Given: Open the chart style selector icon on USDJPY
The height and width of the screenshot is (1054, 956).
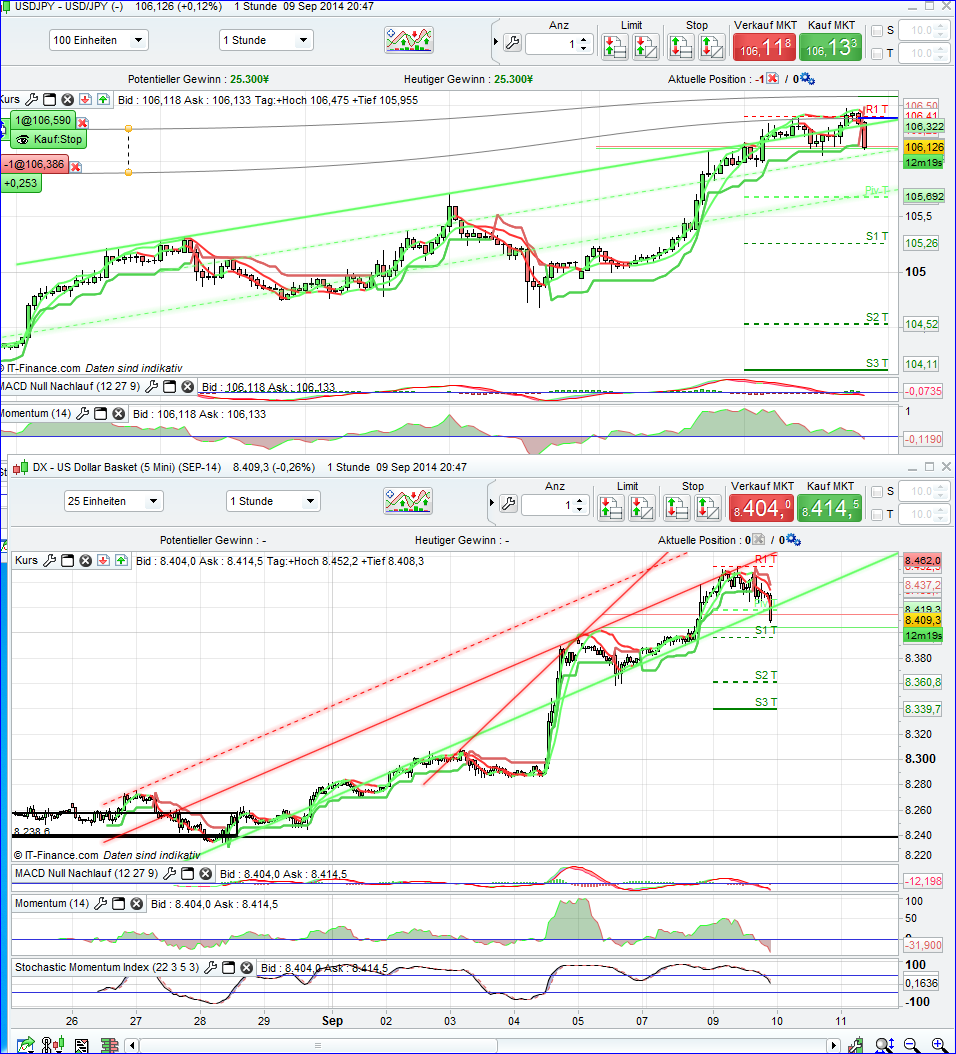Looking at the screenshot, I should pos(408,40).
